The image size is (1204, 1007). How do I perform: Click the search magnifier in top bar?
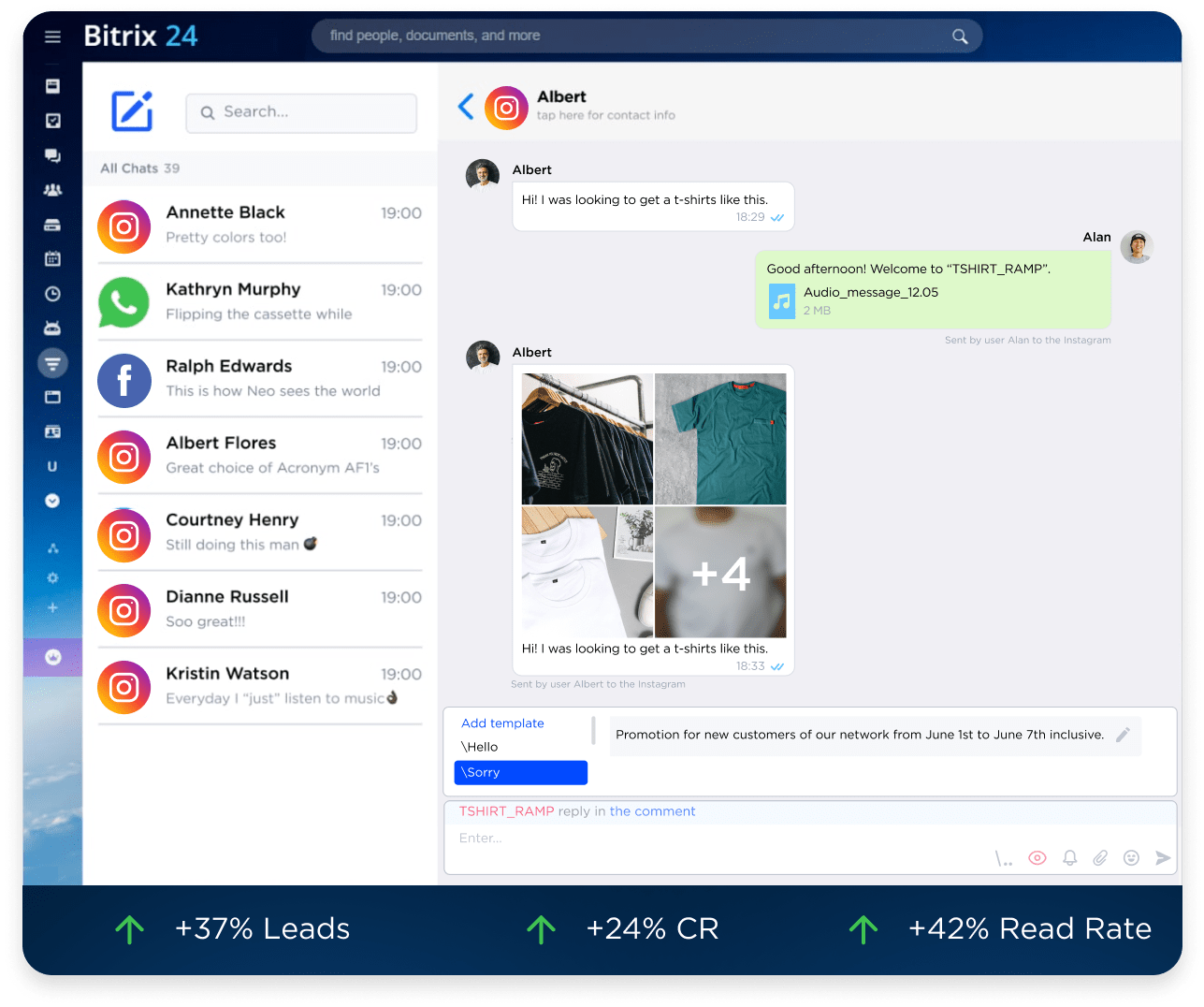click(x=960, y=36)
